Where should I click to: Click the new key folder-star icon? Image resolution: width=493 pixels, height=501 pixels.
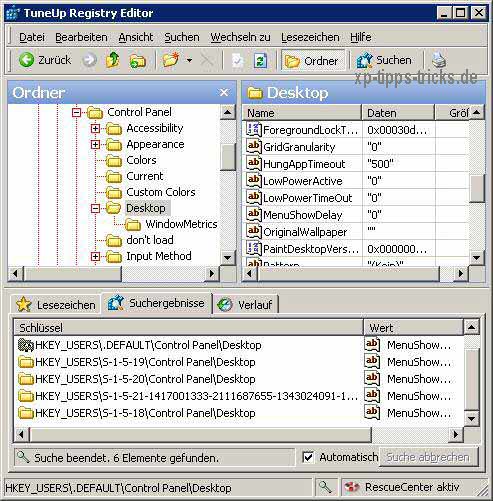[x=171, y=60]
